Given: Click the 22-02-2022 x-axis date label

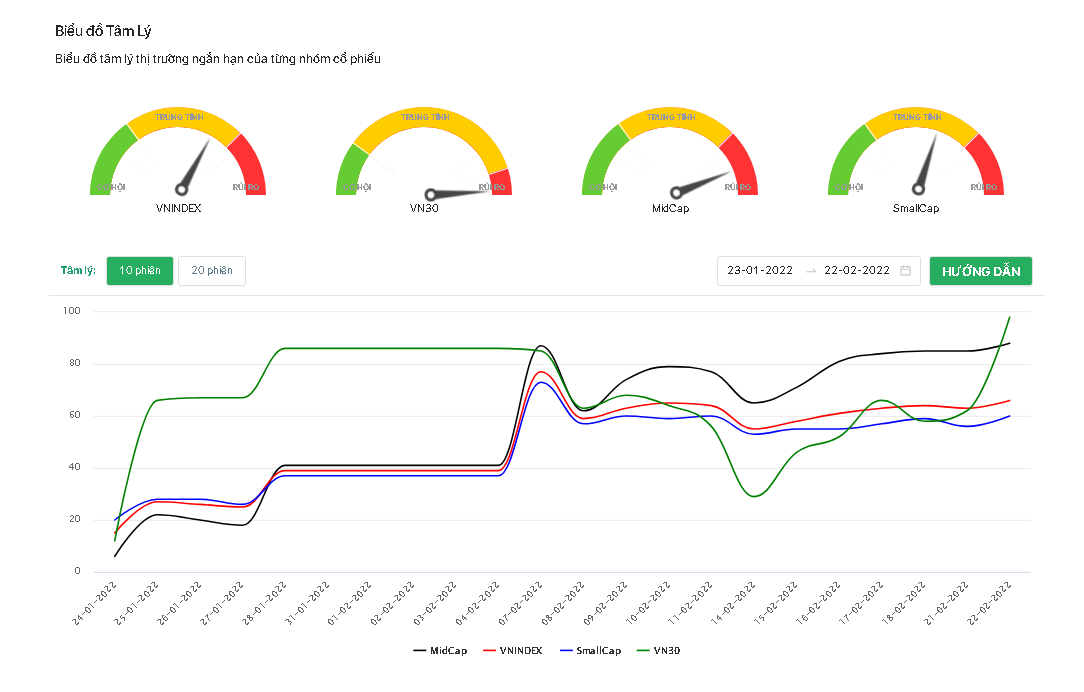Looking at the screenshot, I should click(991, 603).
